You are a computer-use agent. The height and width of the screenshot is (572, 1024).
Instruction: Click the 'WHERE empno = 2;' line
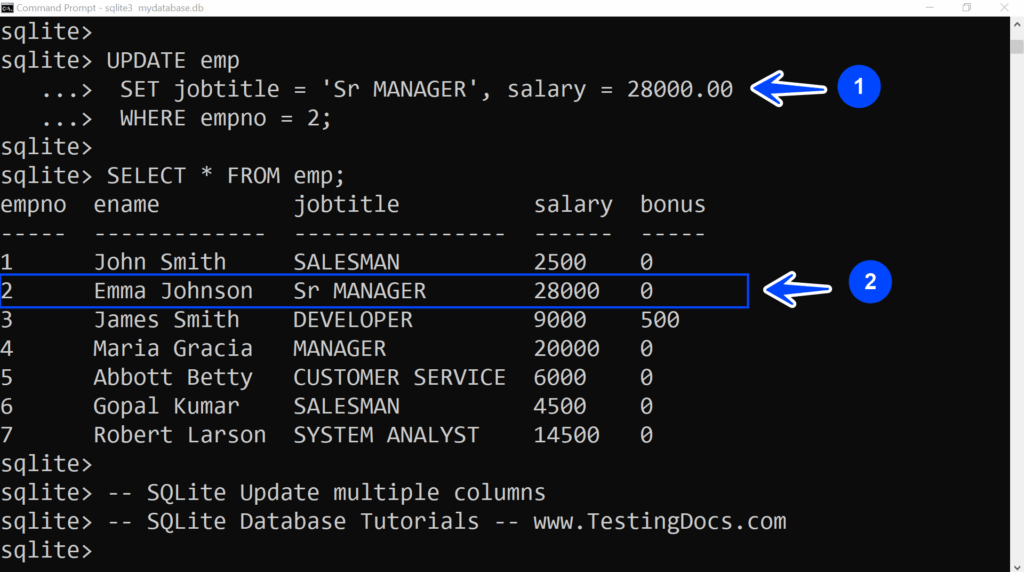225,118
